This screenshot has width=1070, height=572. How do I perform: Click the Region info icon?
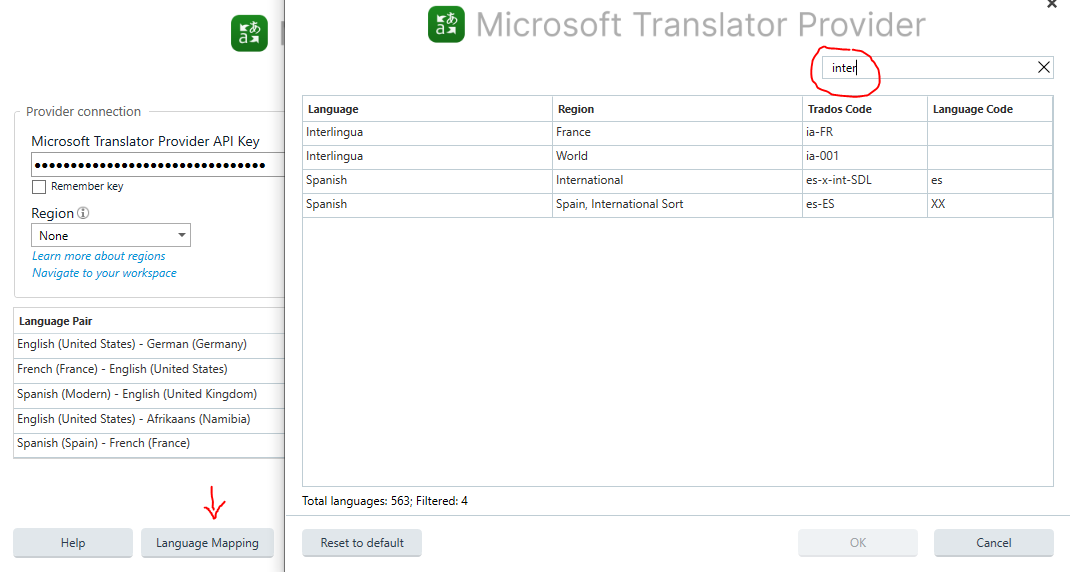[x=83, y=213]
